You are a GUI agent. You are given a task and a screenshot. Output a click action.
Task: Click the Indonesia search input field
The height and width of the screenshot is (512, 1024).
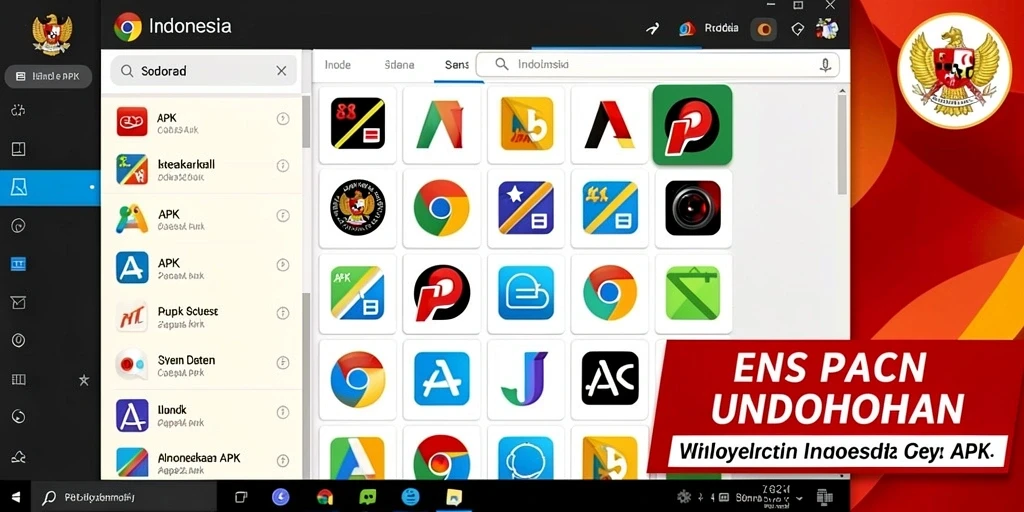click(658, 65)
